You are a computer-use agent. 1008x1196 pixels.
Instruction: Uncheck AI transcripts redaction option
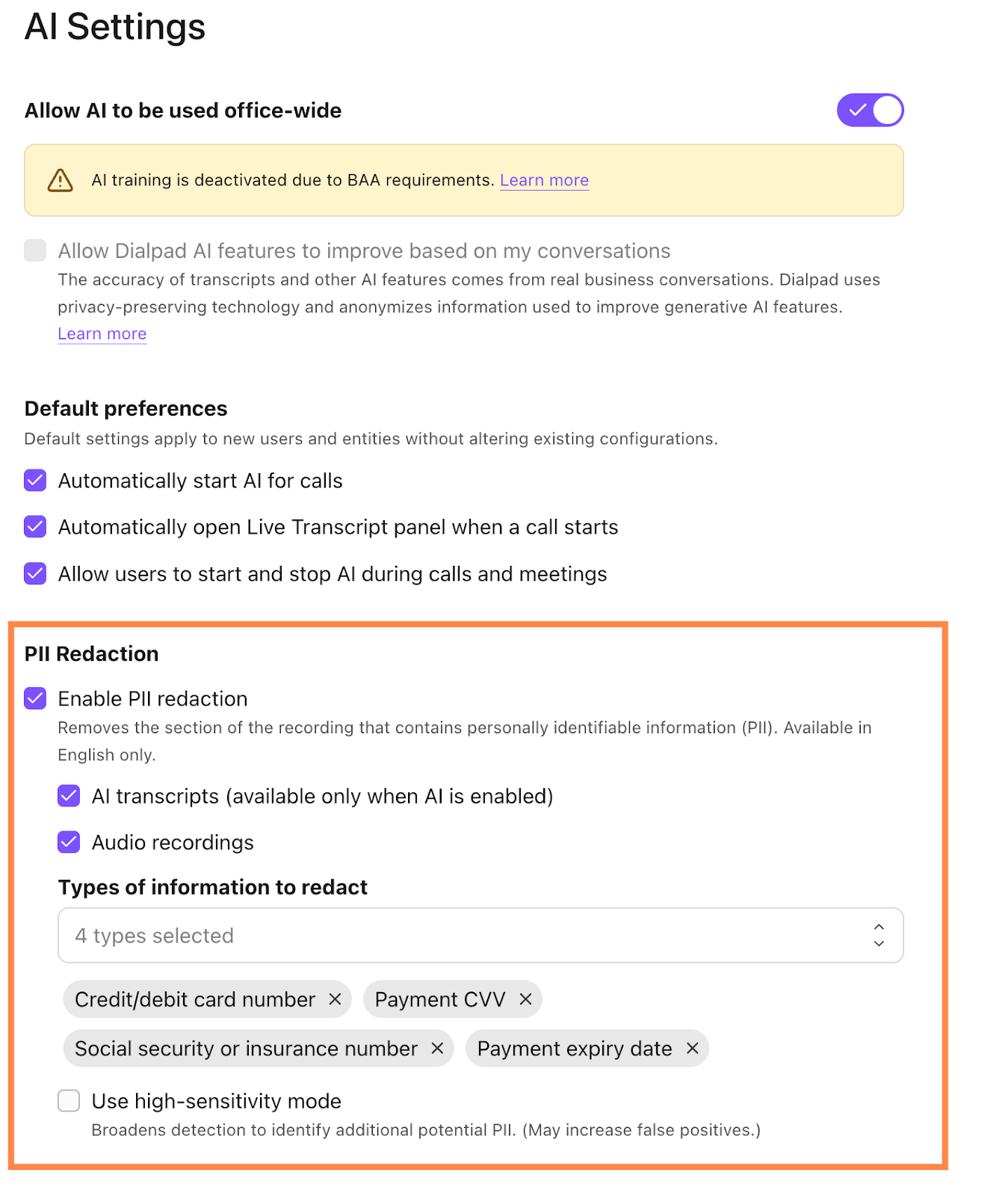point(68,796)
